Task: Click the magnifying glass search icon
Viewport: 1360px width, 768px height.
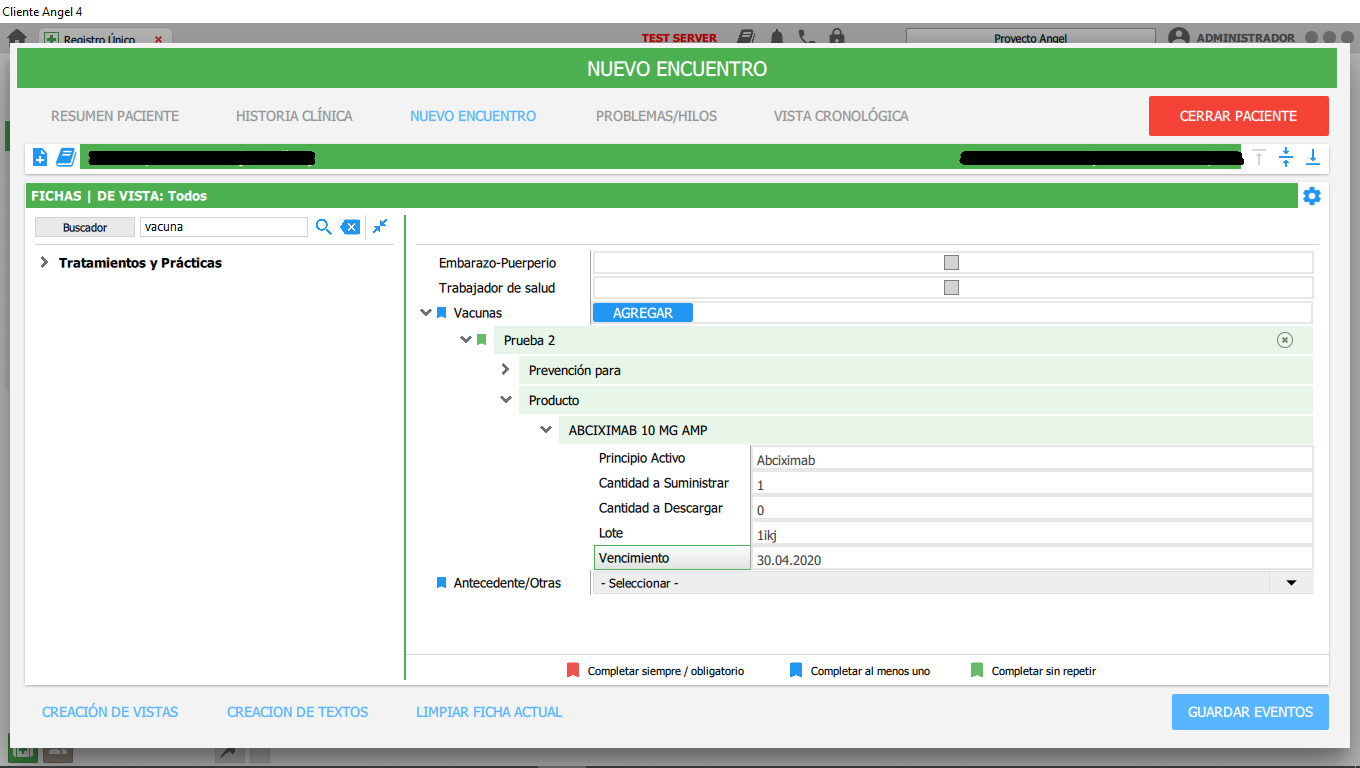Action: pos(323,227)
